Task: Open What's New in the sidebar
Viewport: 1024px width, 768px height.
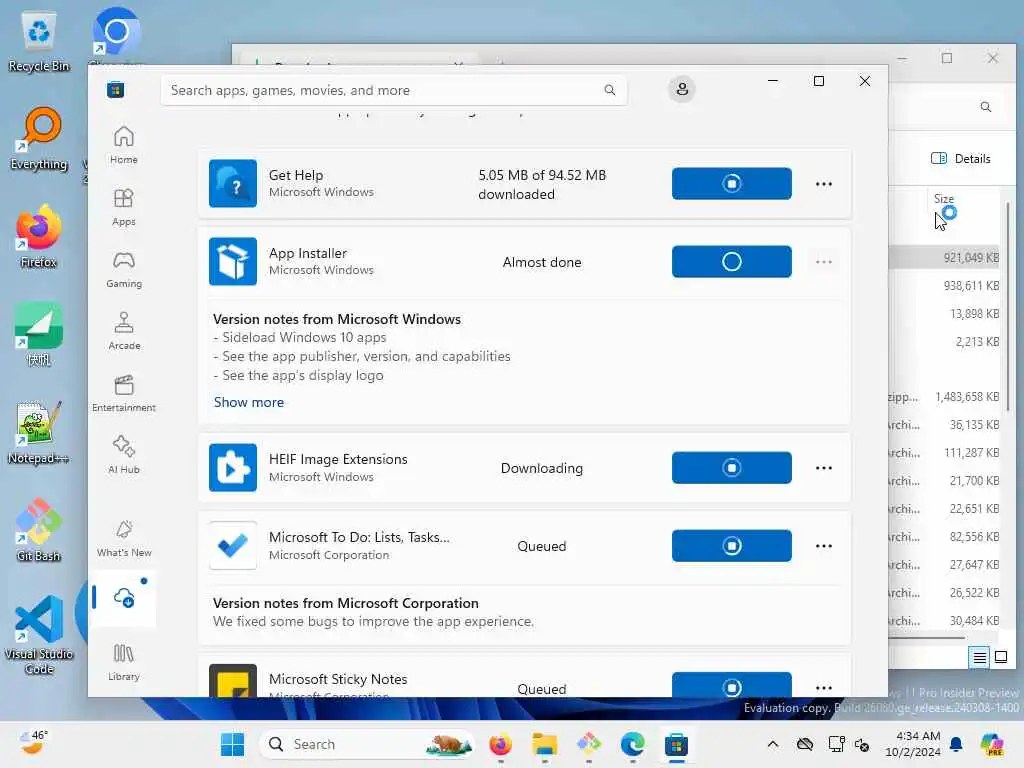Action: click(x=123, y=538)
